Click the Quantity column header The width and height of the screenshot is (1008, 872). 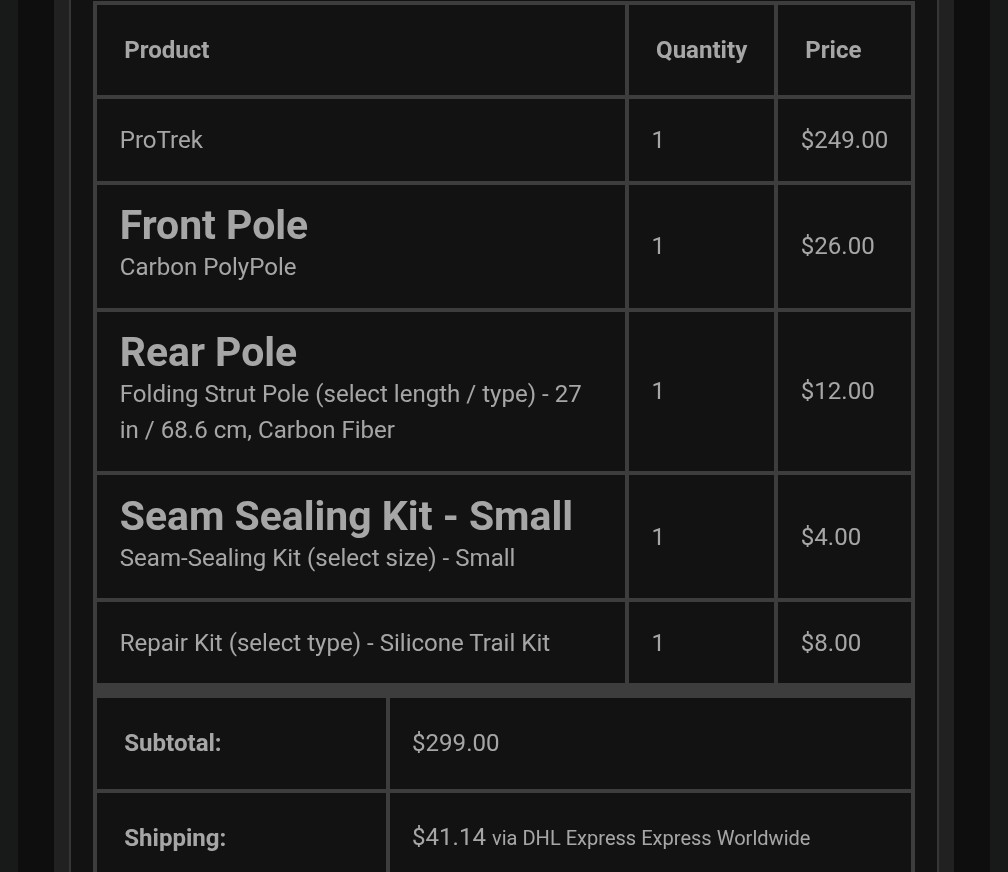click(701, 50)
